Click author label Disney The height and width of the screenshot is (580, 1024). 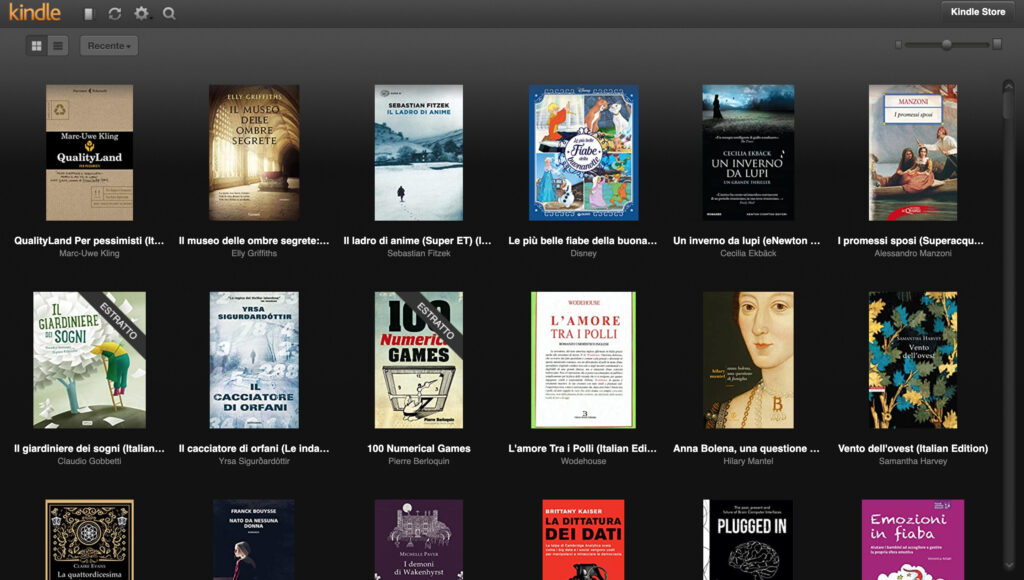(x=583, y=253)
